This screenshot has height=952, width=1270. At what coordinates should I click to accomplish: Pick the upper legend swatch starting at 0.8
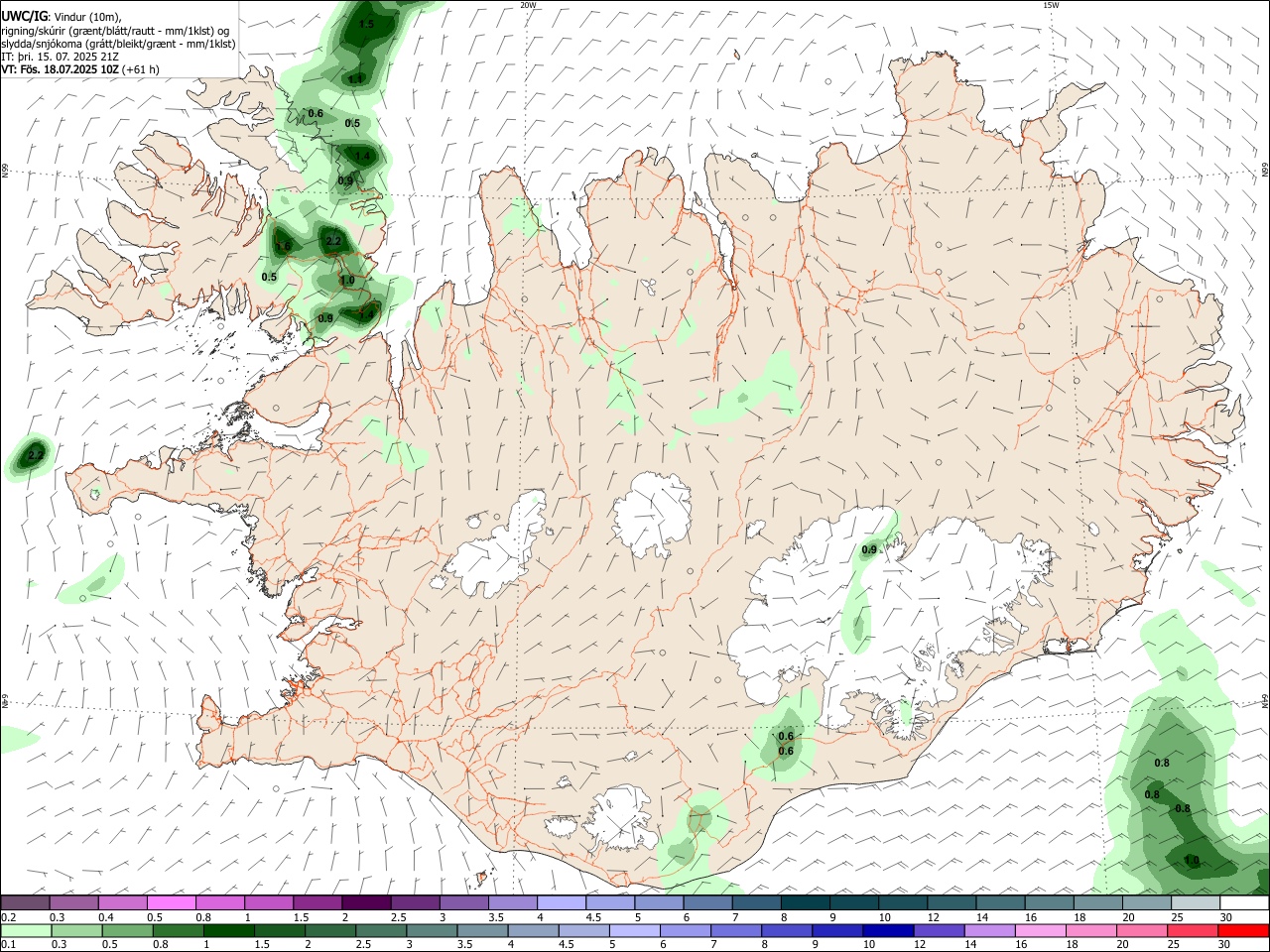pos(219,903)
